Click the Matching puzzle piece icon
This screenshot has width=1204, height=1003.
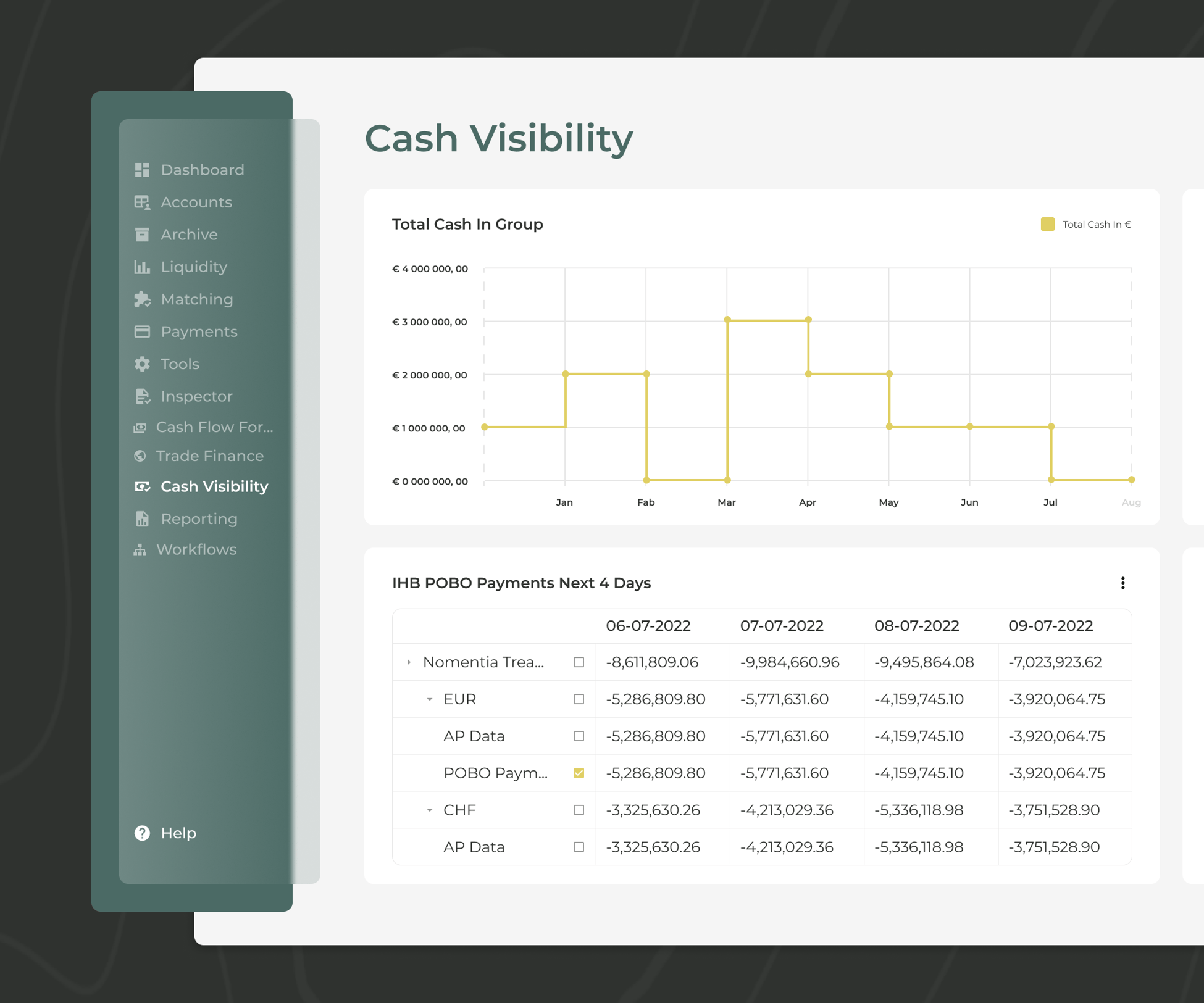142,299
